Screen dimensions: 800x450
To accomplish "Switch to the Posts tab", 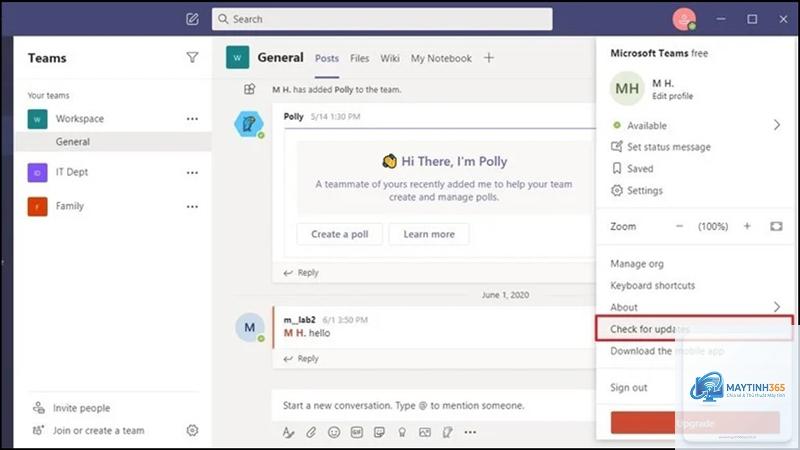I will pyautogui.click(x=327, y=59).
